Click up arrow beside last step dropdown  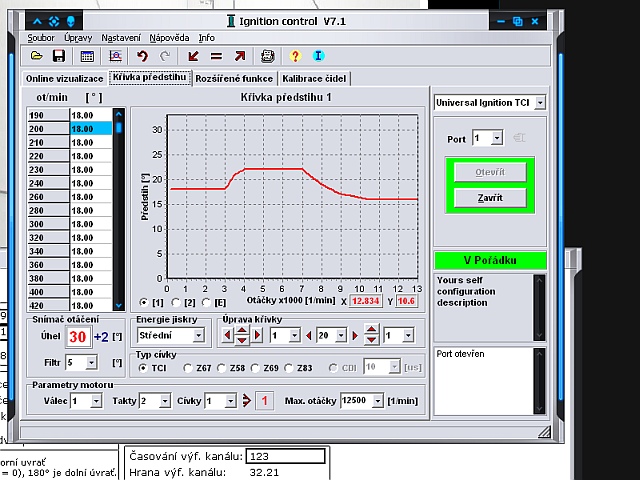pyautogui.click(x=371, y=329)
